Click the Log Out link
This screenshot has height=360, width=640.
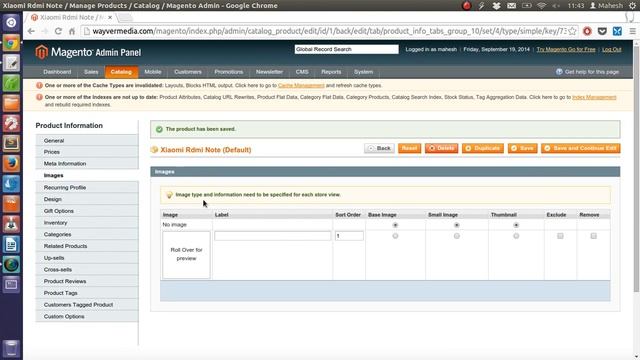coord(611,49)
